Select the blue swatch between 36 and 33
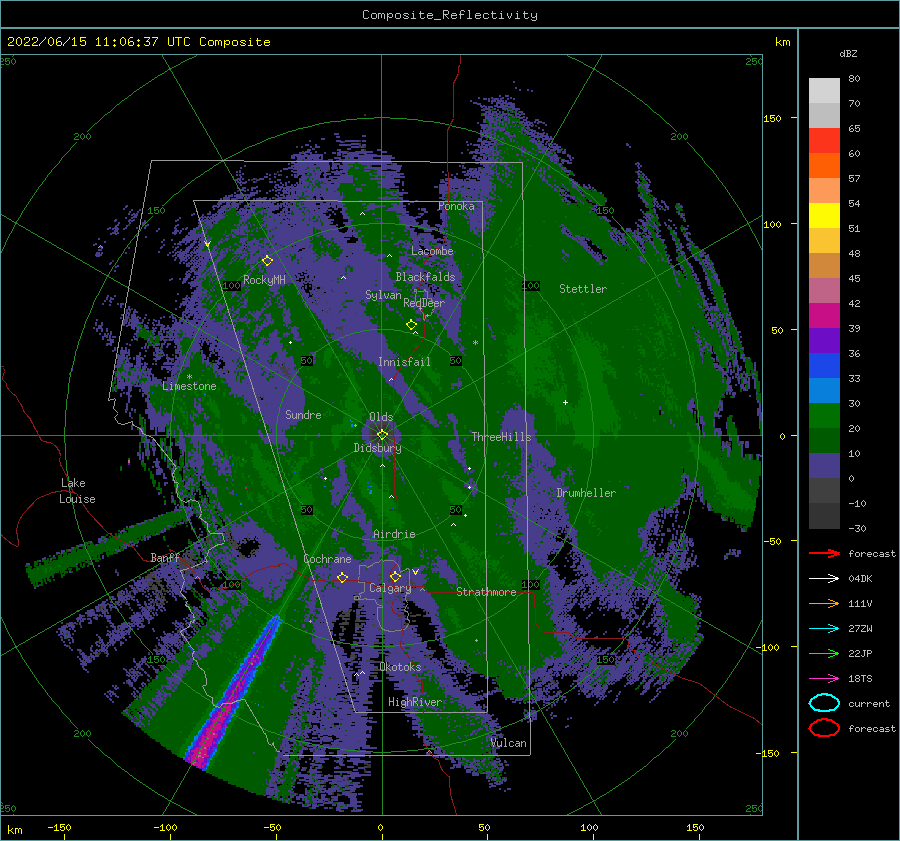900x841 pixels. pos(824,365)
